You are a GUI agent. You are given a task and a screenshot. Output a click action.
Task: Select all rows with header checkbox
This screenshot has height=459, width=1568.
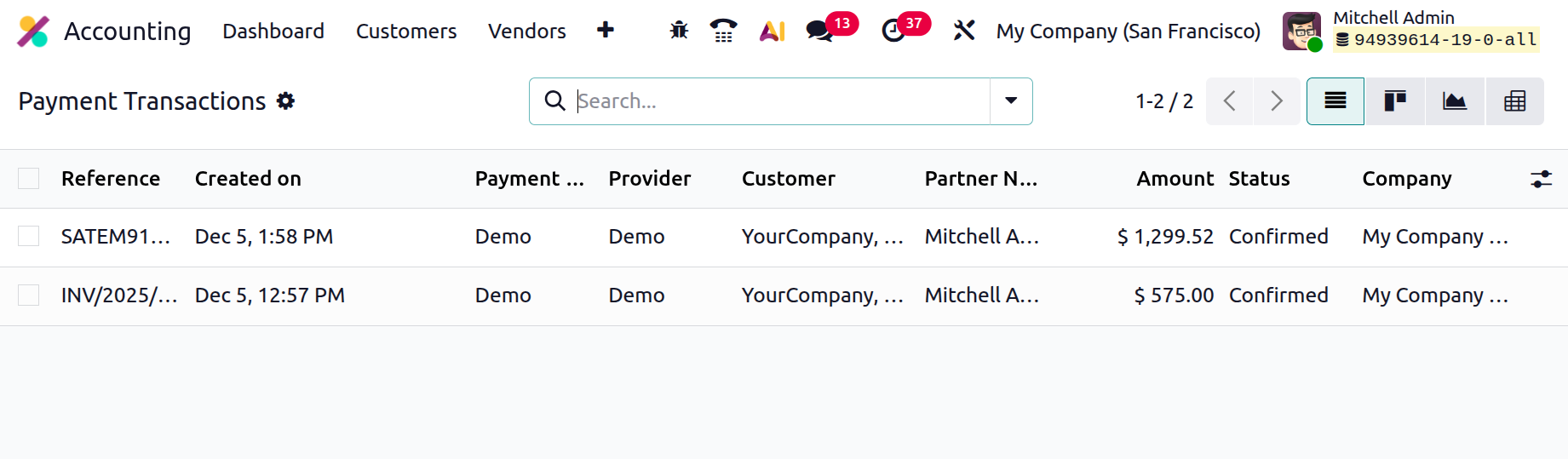29,179
